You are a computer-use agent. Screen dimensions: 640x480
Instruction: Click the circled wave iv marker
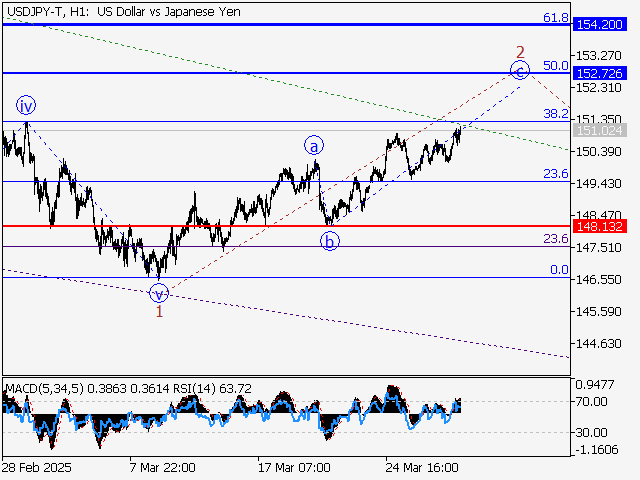(25, 104)
